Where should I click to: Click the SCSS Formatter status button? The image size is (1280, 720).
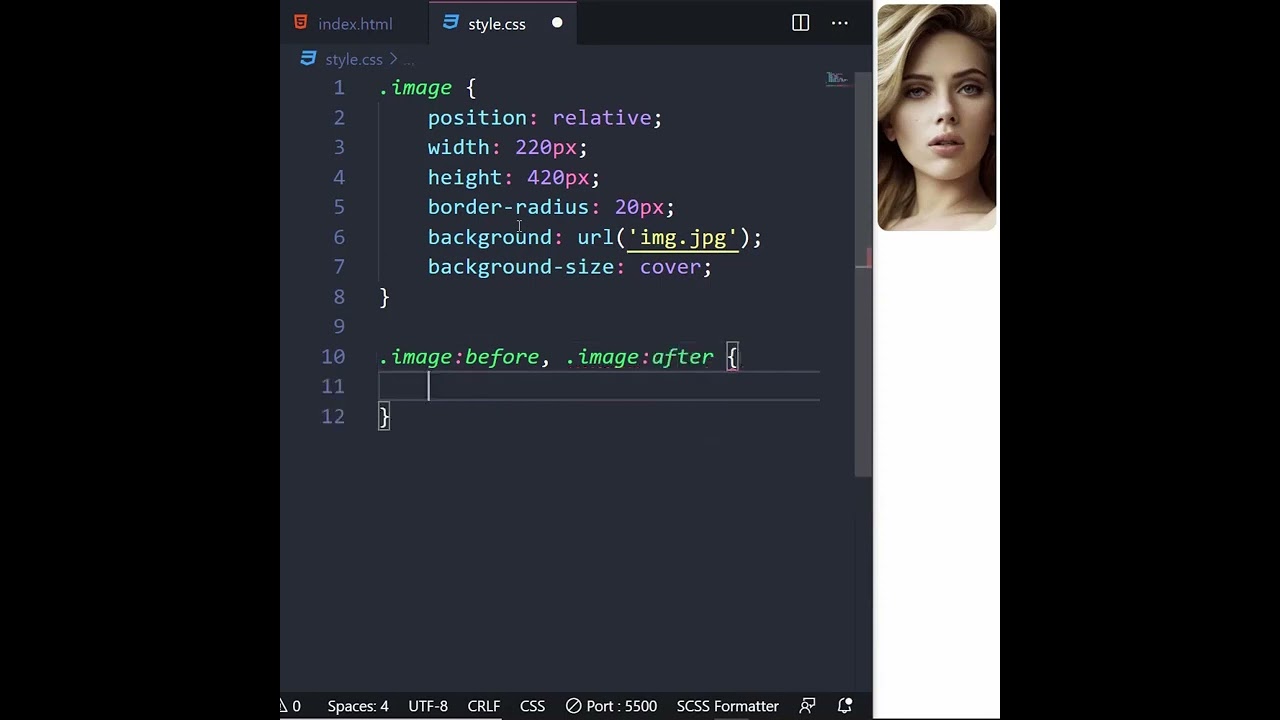(727, 706)
